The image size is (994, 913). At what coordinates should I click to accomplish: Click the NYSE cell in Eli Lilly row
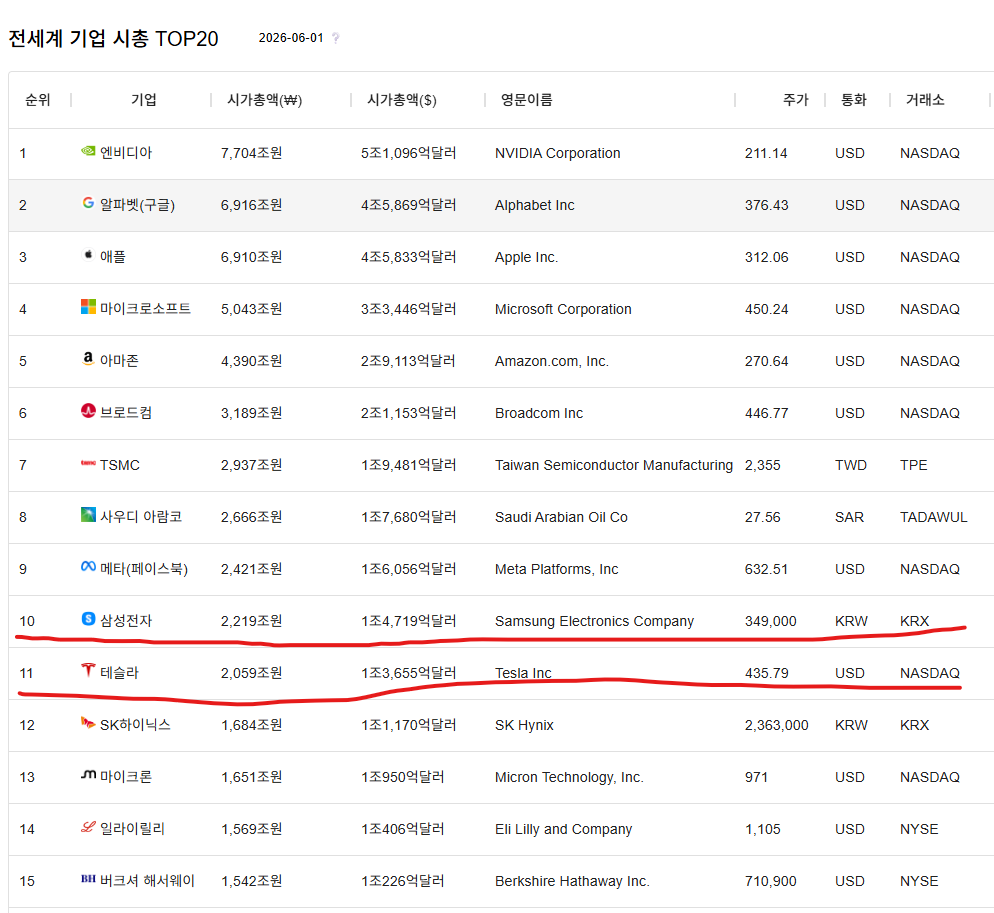[x=919, y=829]
